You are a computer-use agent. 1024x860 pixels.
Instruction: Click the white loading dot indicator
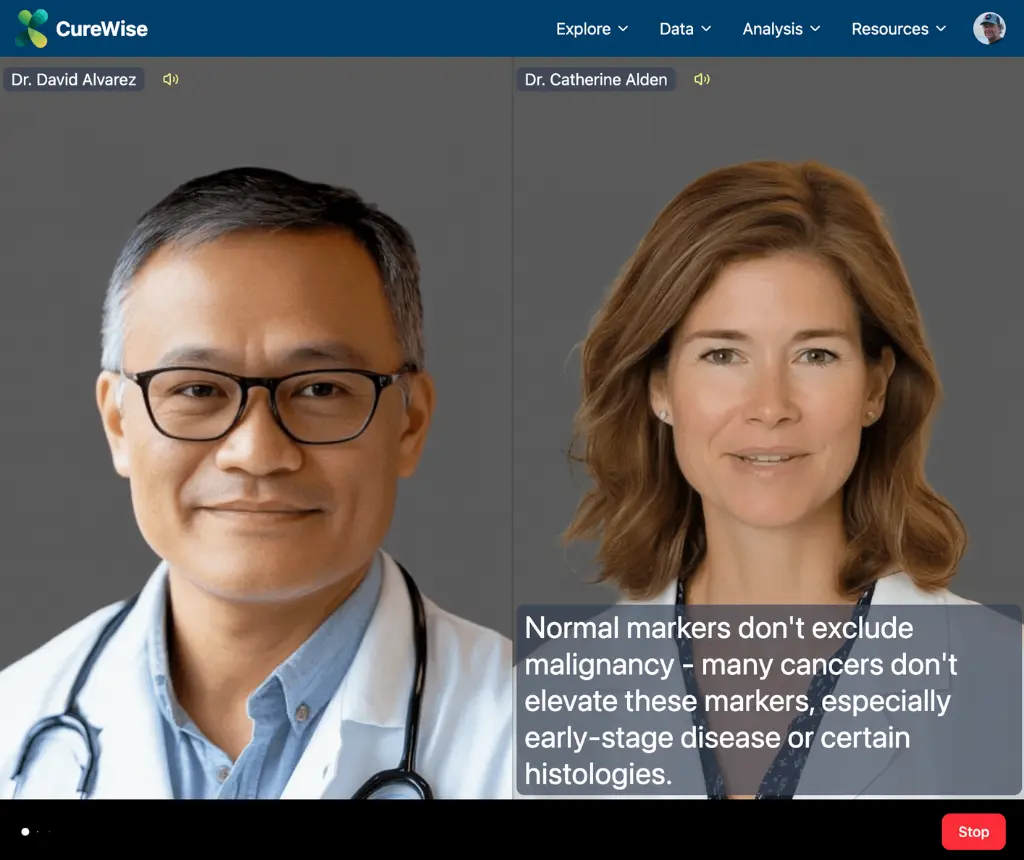pos(26,832)
